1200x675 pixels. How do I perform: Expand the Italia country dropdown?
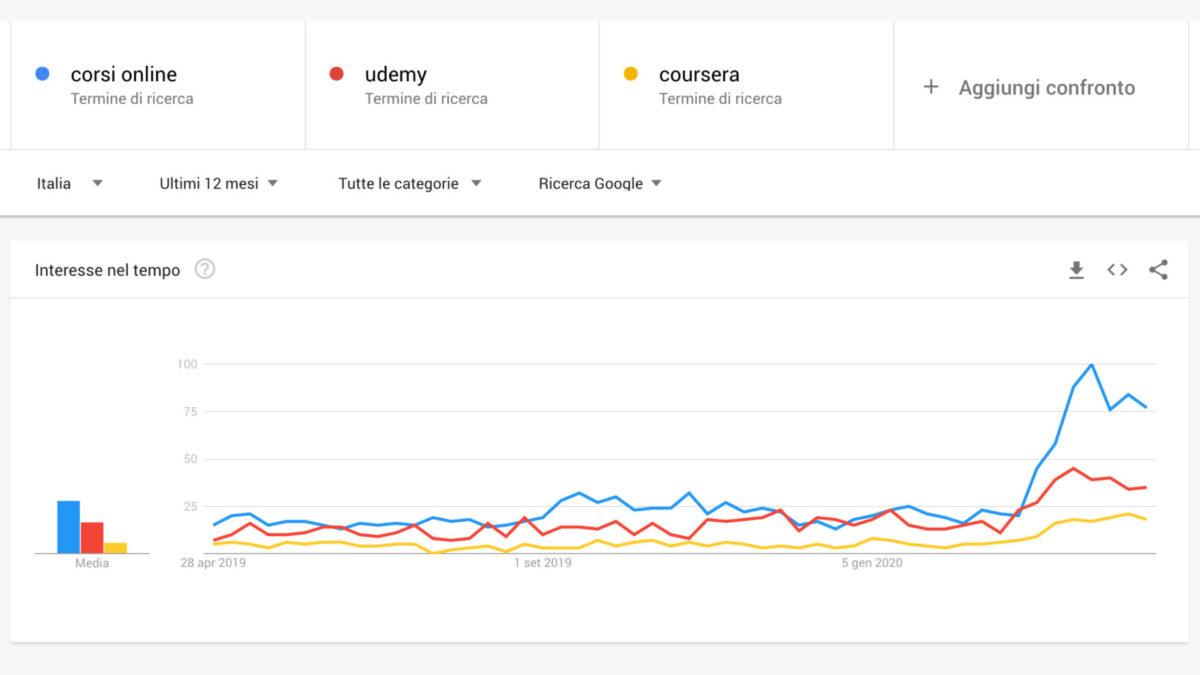coord(70,183)
